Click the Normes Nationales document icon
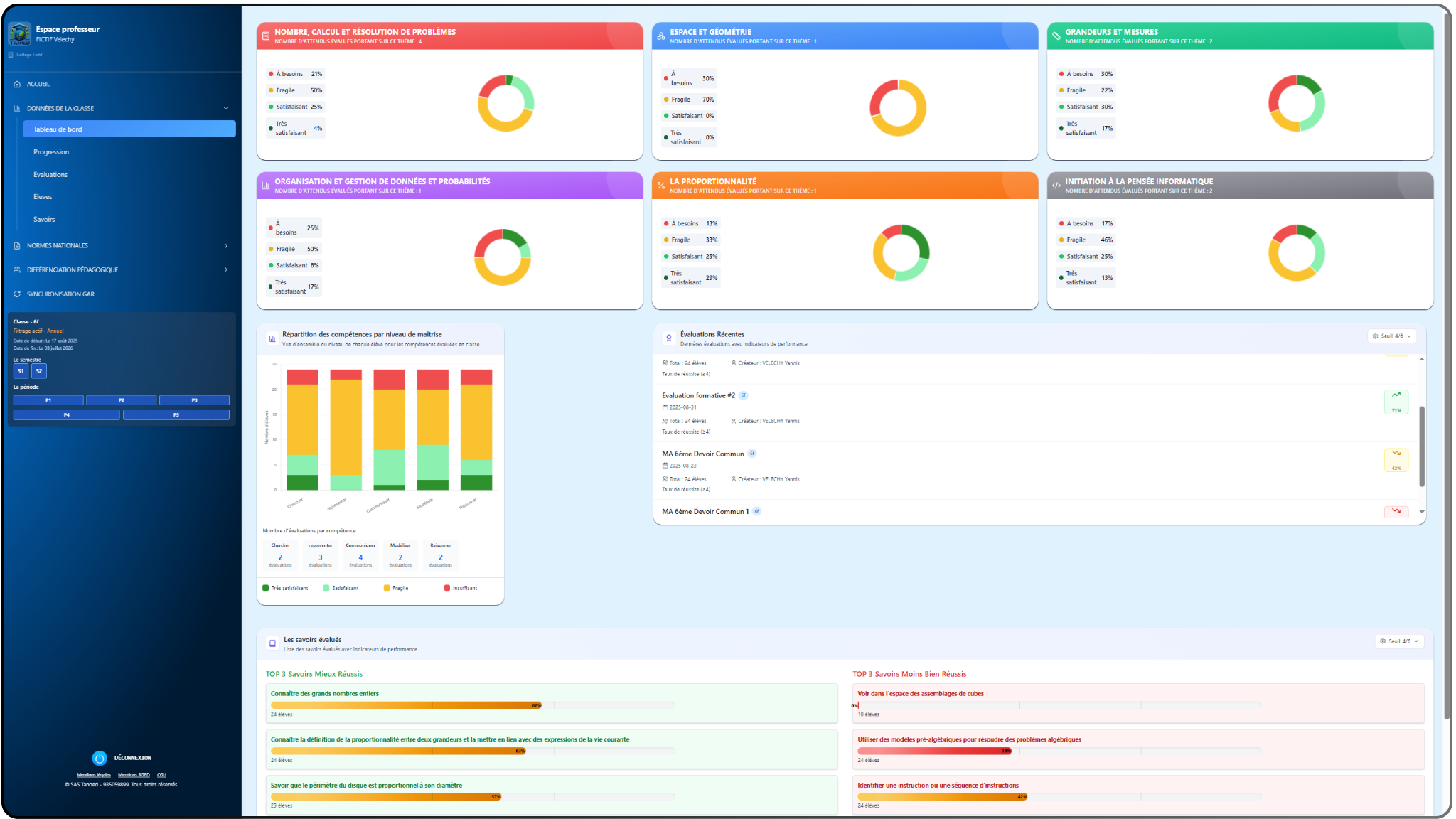The image size is (1456, 819). 17,245
